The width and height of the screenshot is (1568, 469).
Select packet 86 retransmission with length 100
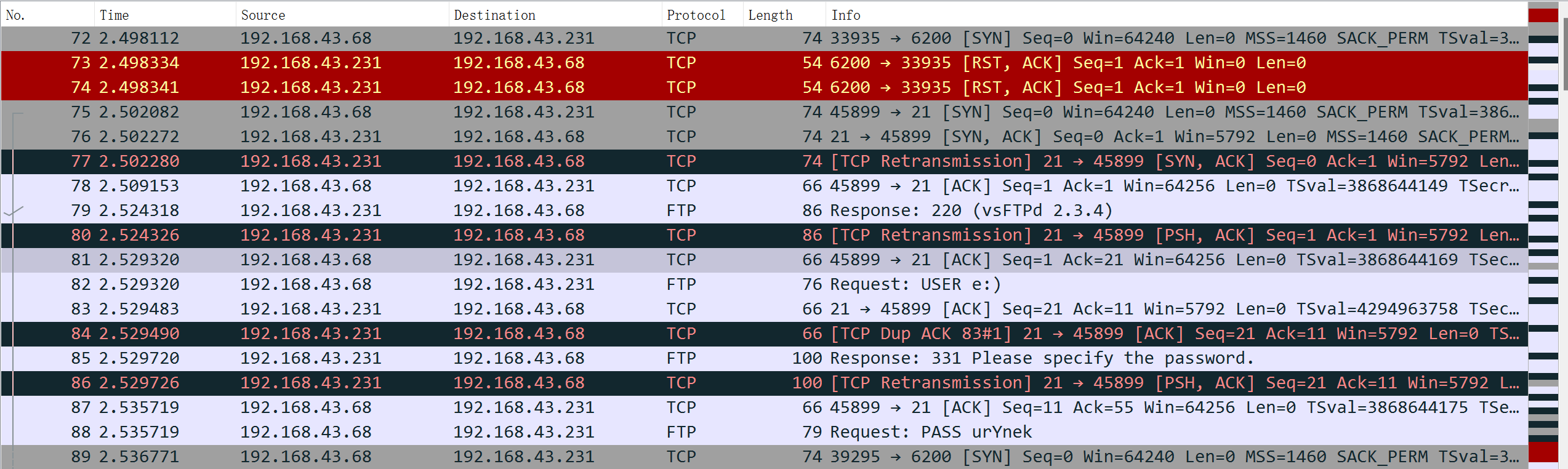point(764,383)
